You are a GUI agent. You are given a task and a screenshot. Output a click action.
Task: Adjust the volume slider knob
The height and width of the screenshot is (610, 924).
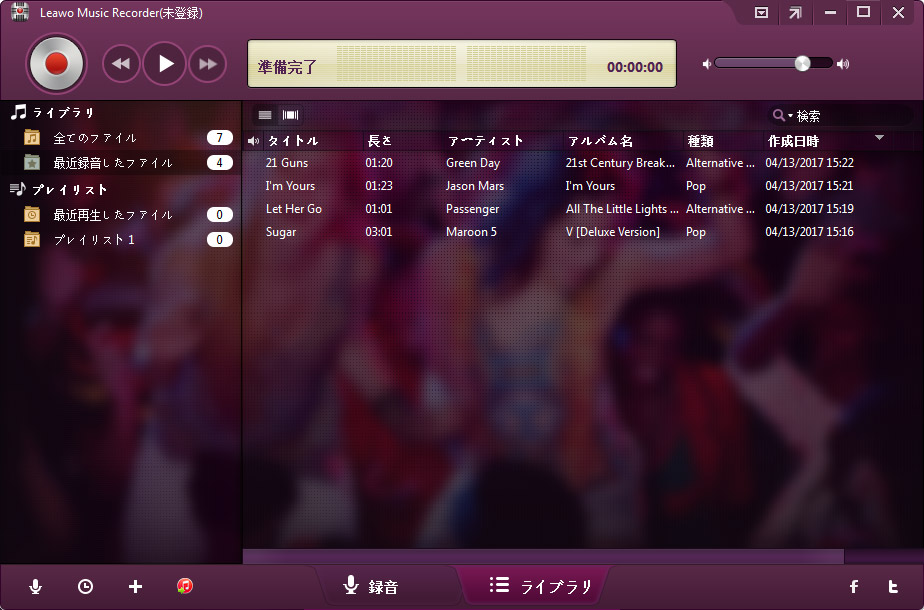802,64
